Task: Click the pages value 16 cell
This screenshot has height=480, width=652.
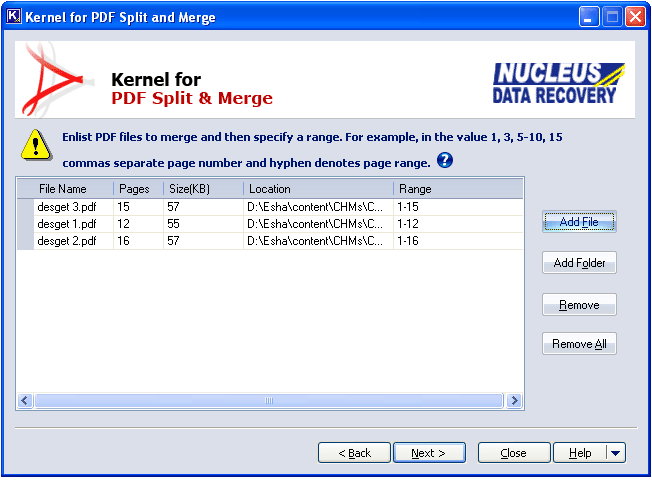Action: coord(138,241)
